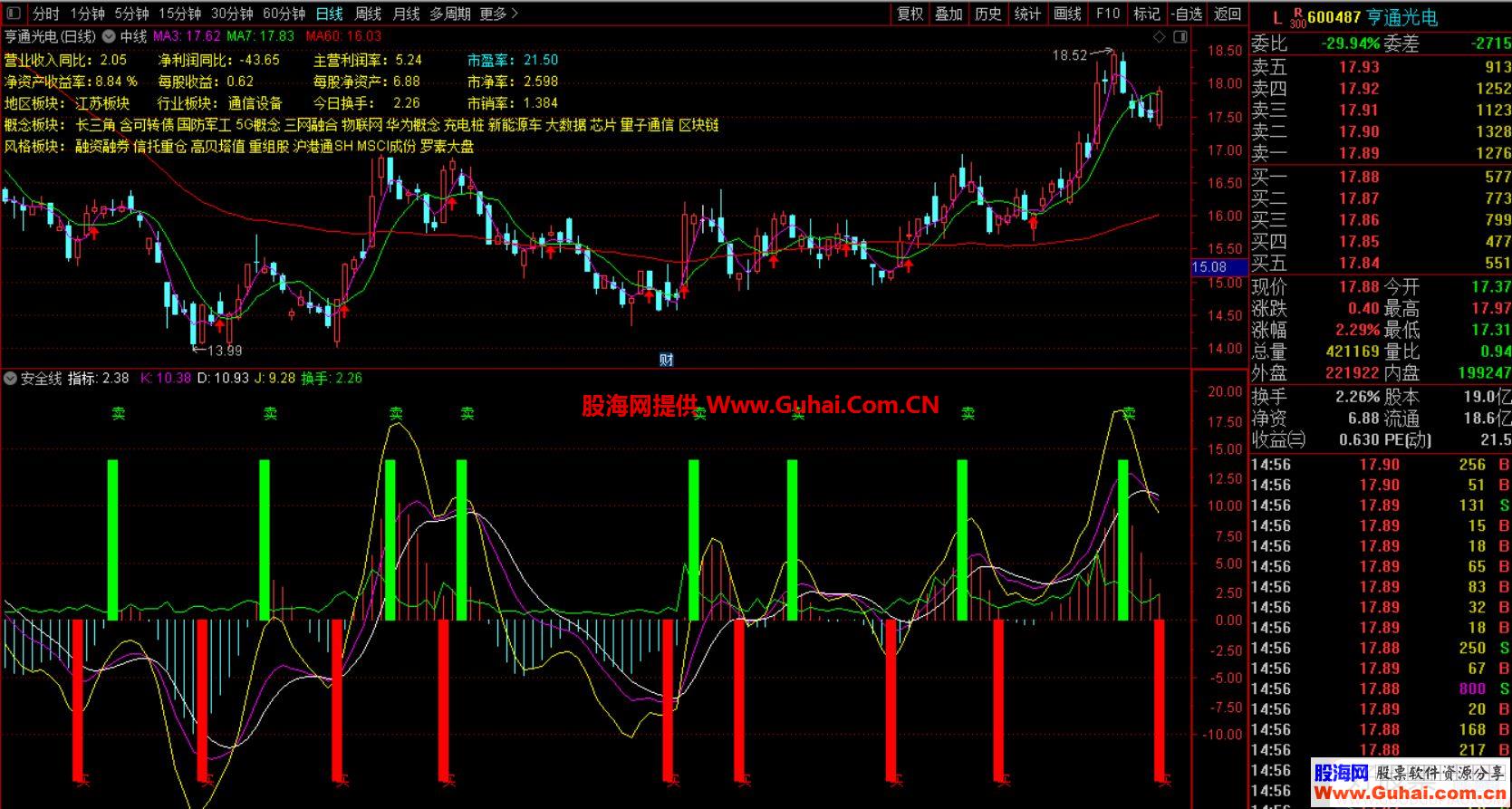Click the diamond marker icon above the chart
The image size is (1512, 809).
point(1159,37)
